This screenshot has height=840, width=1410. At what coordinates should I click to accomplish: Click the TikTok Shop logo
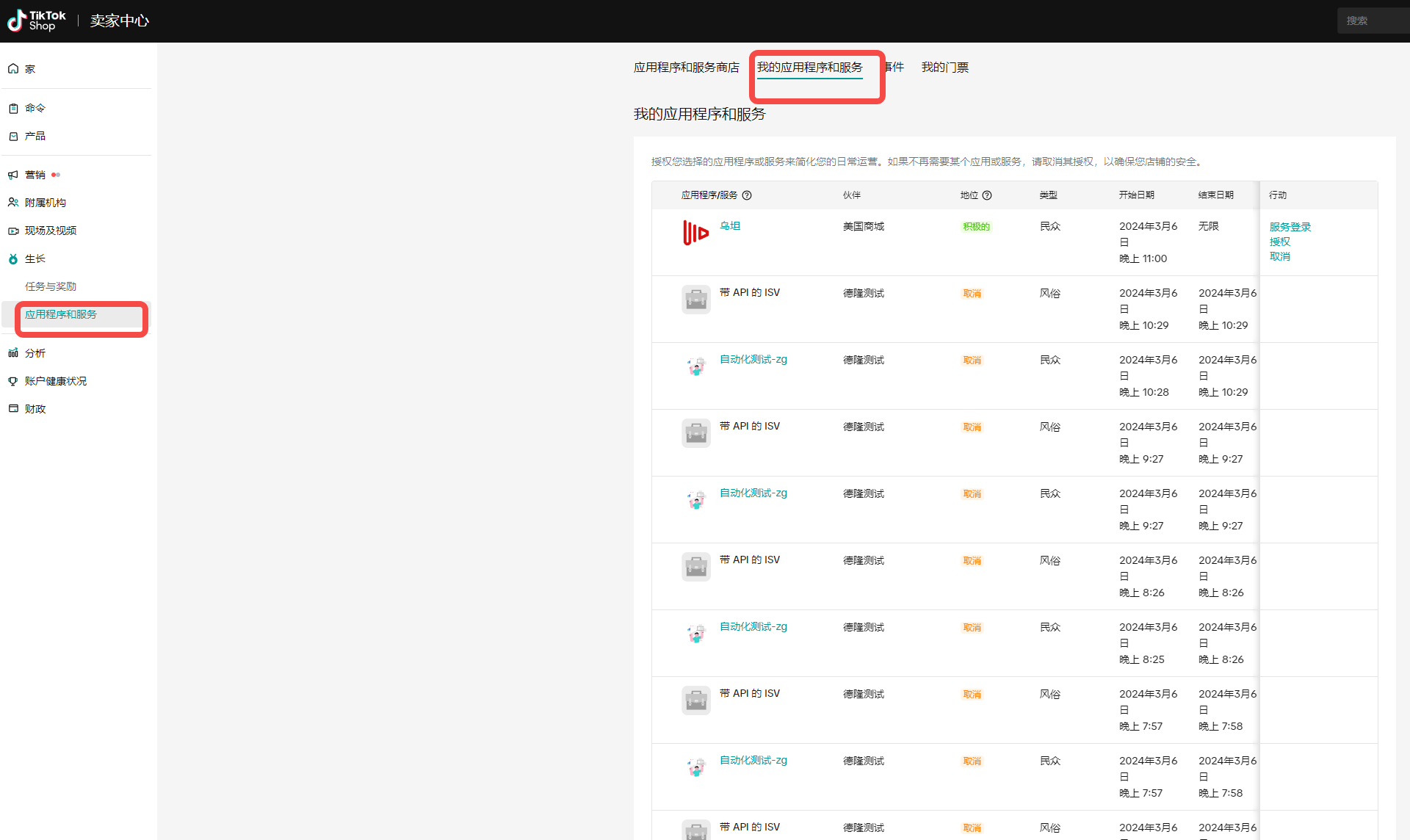coord(37,21)
